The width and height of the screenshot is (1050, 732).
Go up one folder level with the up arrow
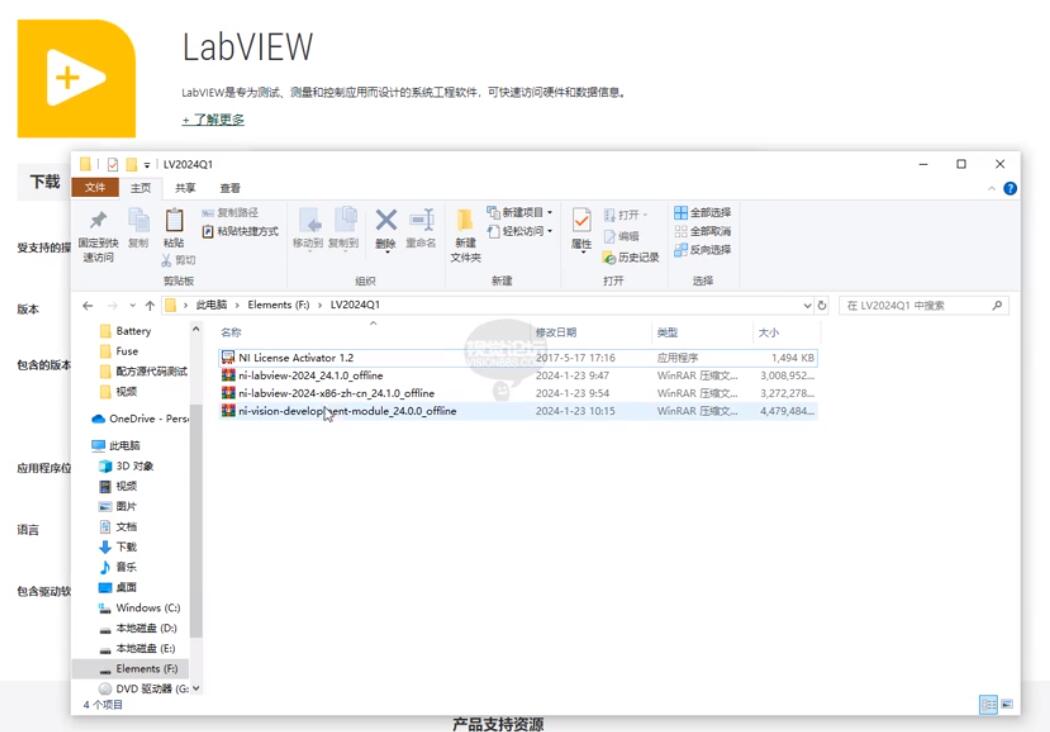pos(150,305)
